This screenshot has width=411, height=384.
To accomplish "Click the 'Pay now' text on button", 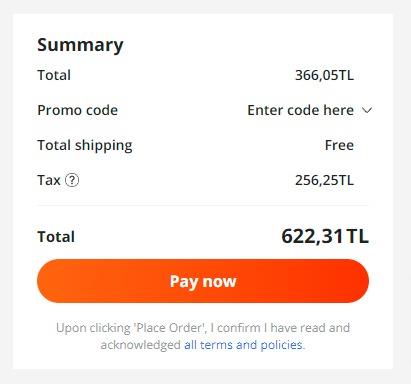I will point(203,282).
